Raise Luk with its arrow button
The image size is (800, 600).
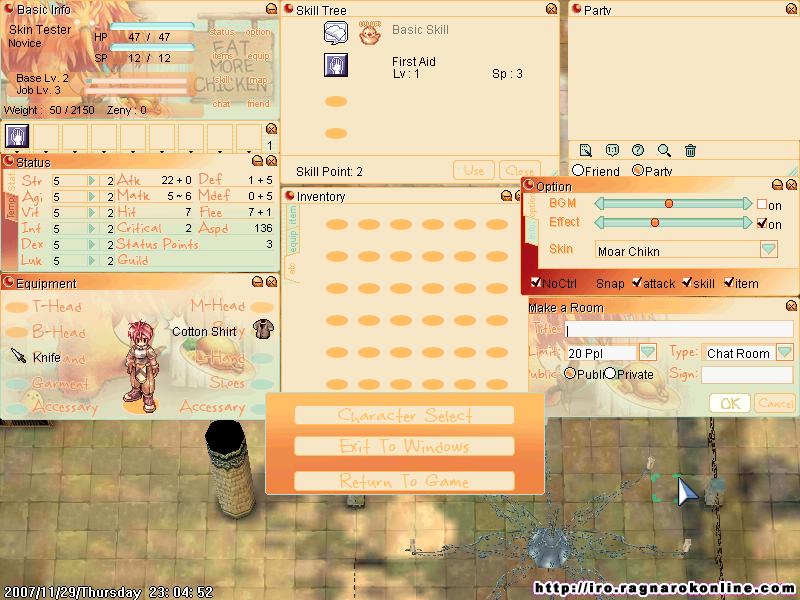point(92,261)
